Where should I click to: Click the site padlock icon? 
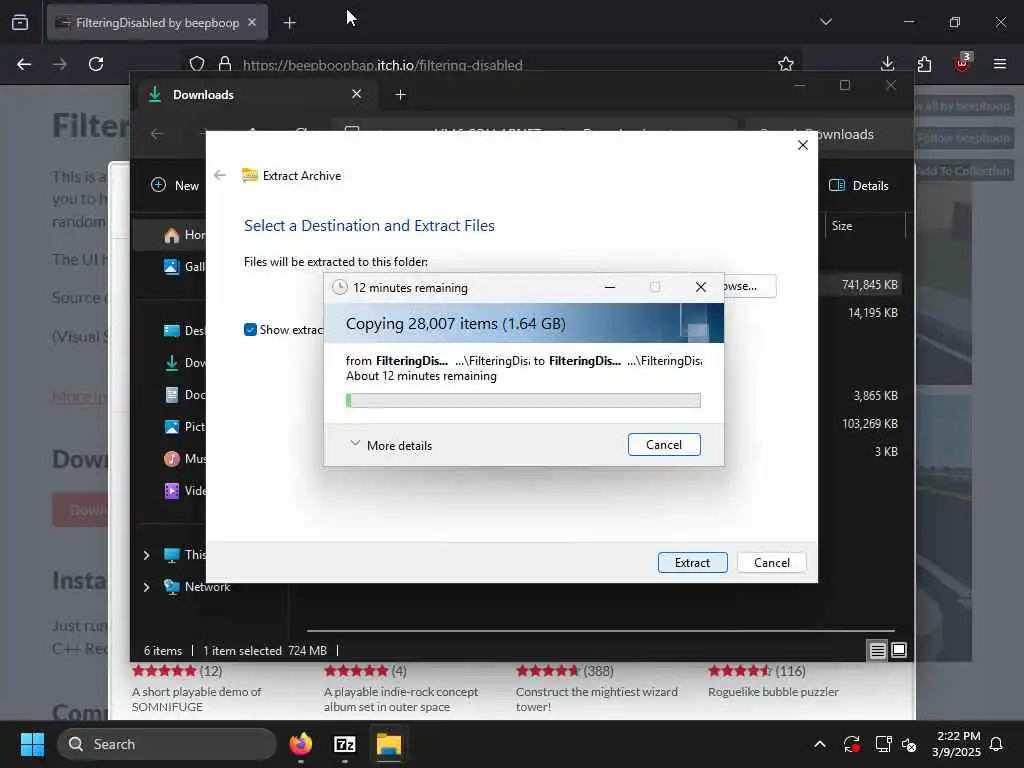[x=225, y=64]
